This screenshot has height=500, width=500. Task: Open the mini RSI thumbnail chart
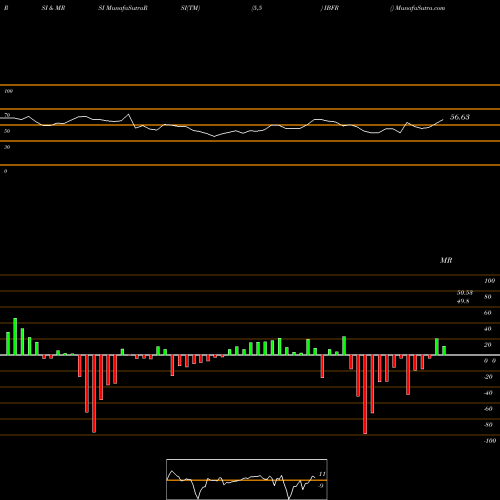(247, 479)
